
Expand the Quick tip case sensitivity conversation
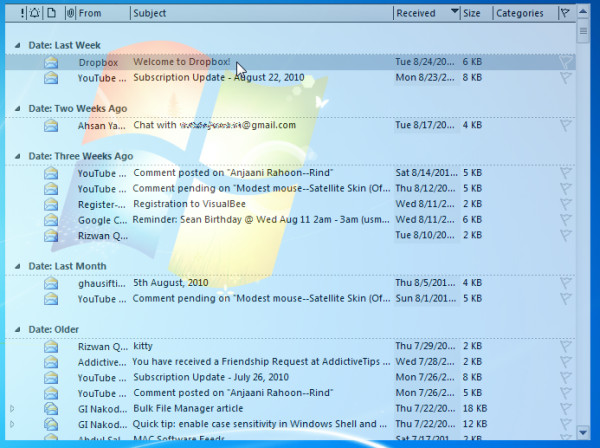pyautogui.click(x=12, y=424)
